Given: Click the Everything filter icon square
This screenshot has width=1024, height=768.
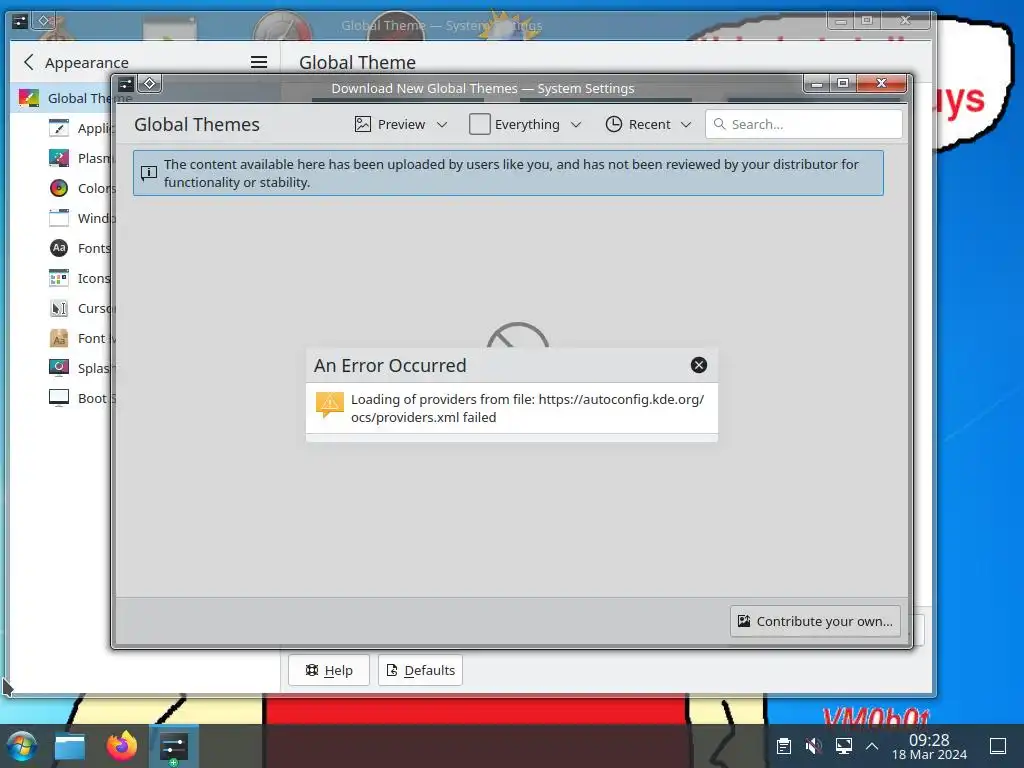Looking at the screenshot, I should [479, 124].
